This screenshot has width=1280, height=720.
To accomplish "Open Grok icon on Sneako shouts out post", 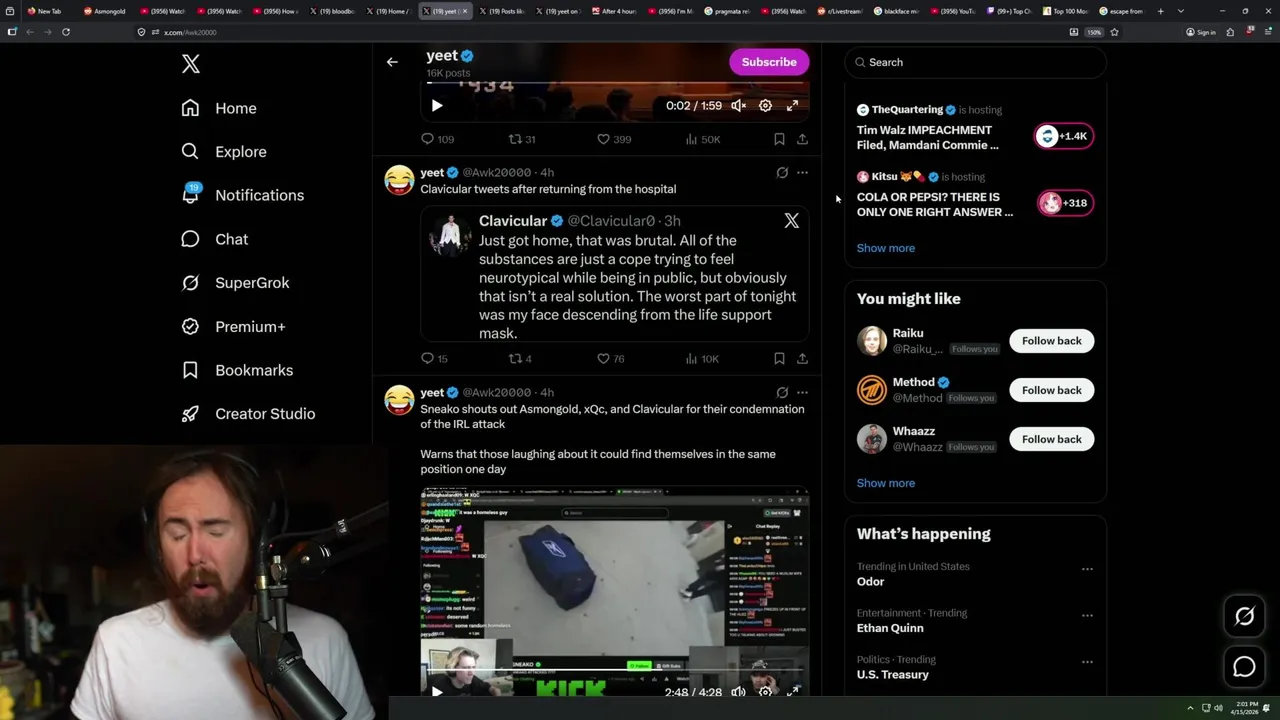I will pos(782,393).
